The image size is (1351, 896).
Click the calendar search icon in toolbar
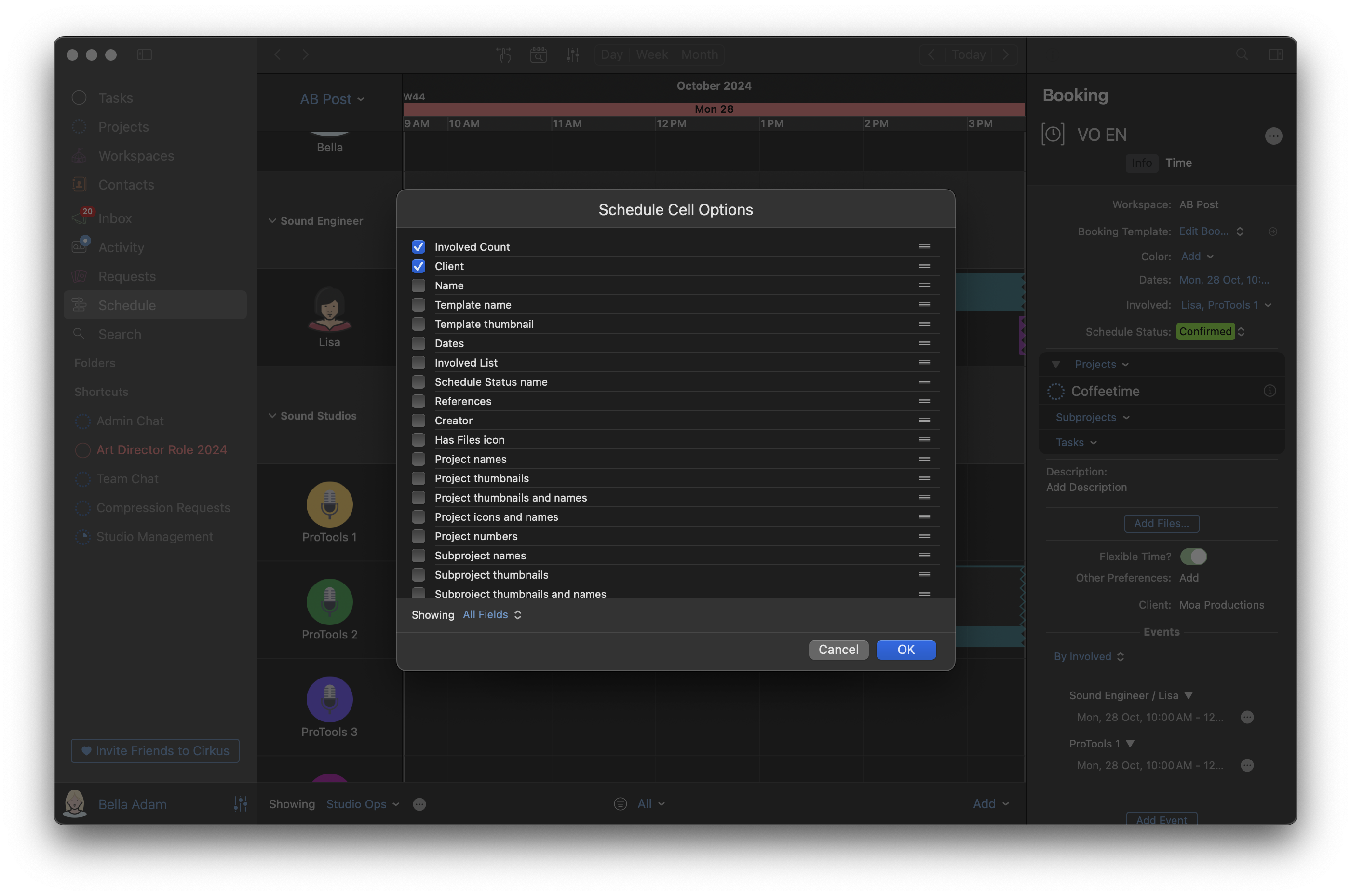[x=538, y=55]
